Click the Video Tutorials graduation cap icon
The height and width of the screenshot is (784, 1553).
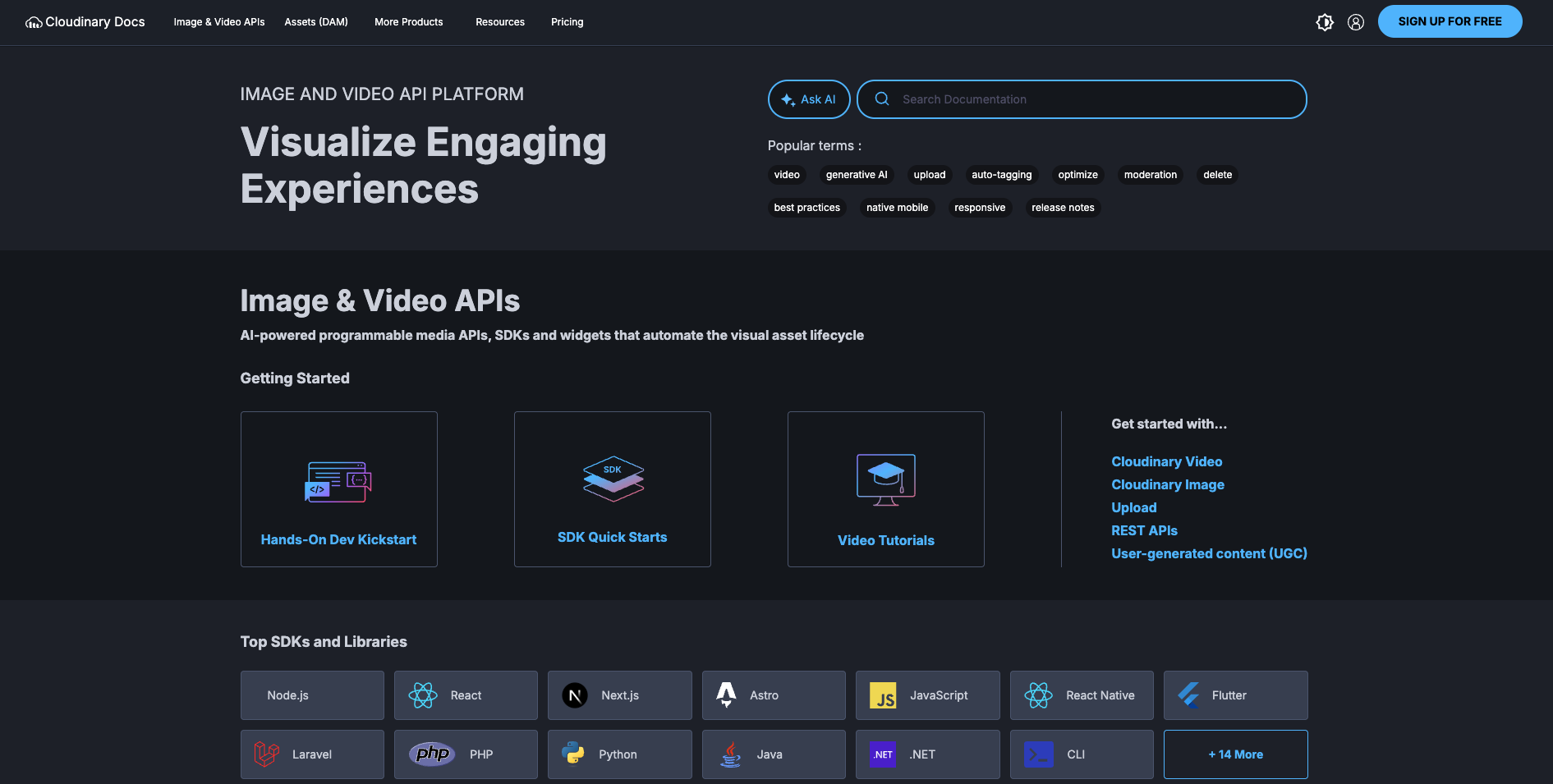[x=886, y=479]
